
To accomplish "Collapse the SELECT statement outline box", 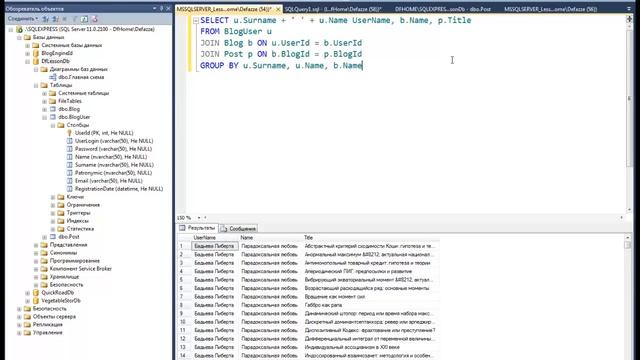I will pyautogui.click(x=196, y=20).
